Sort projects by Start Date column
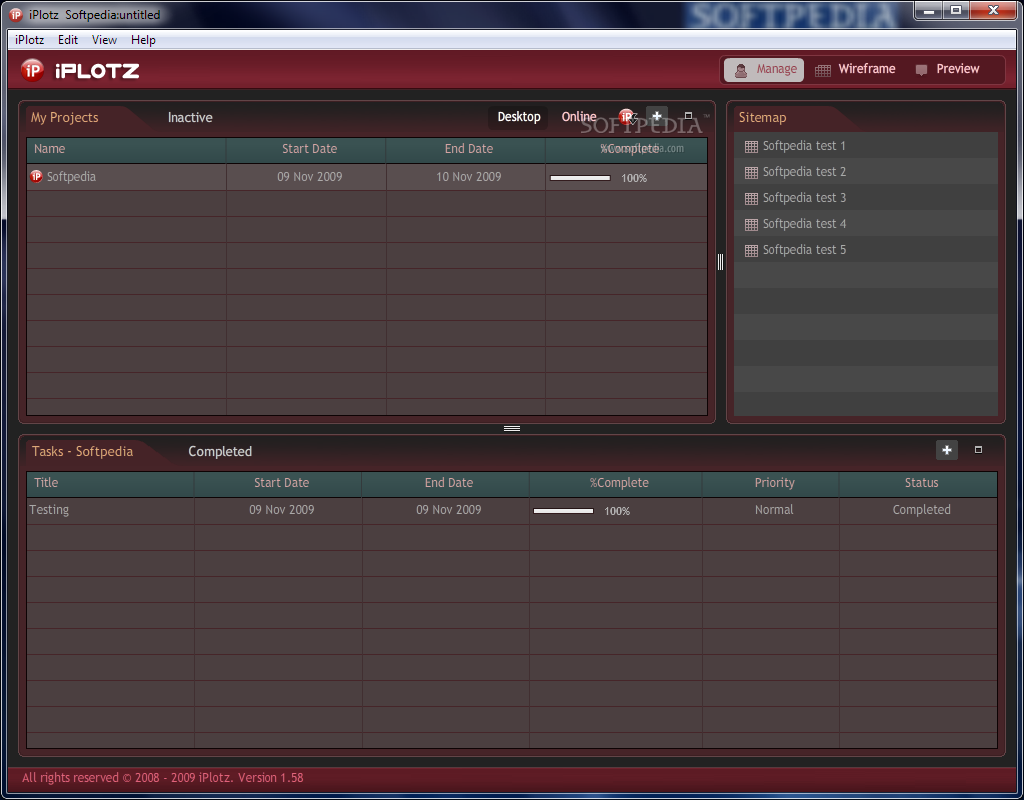1024x800 pixels. point(306,149)
